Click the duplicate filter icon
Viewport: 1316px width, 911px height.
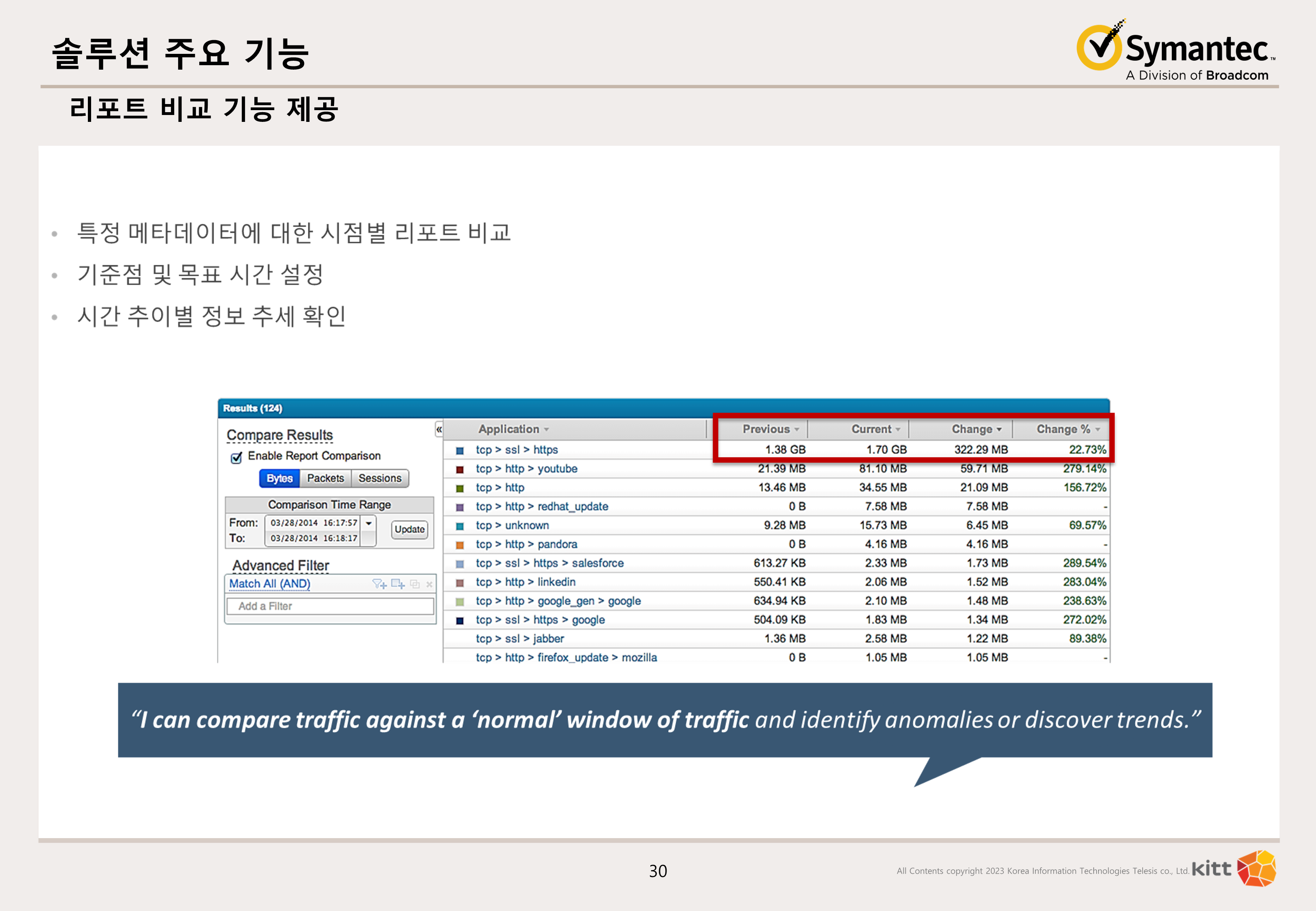415,584
